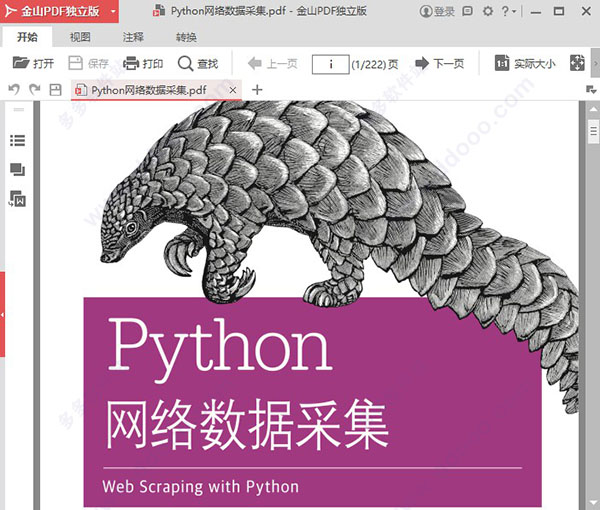Click the vertical scrollbar thumb
The width and height of the screenshot is (600, 510).
[x=593, y=132]
